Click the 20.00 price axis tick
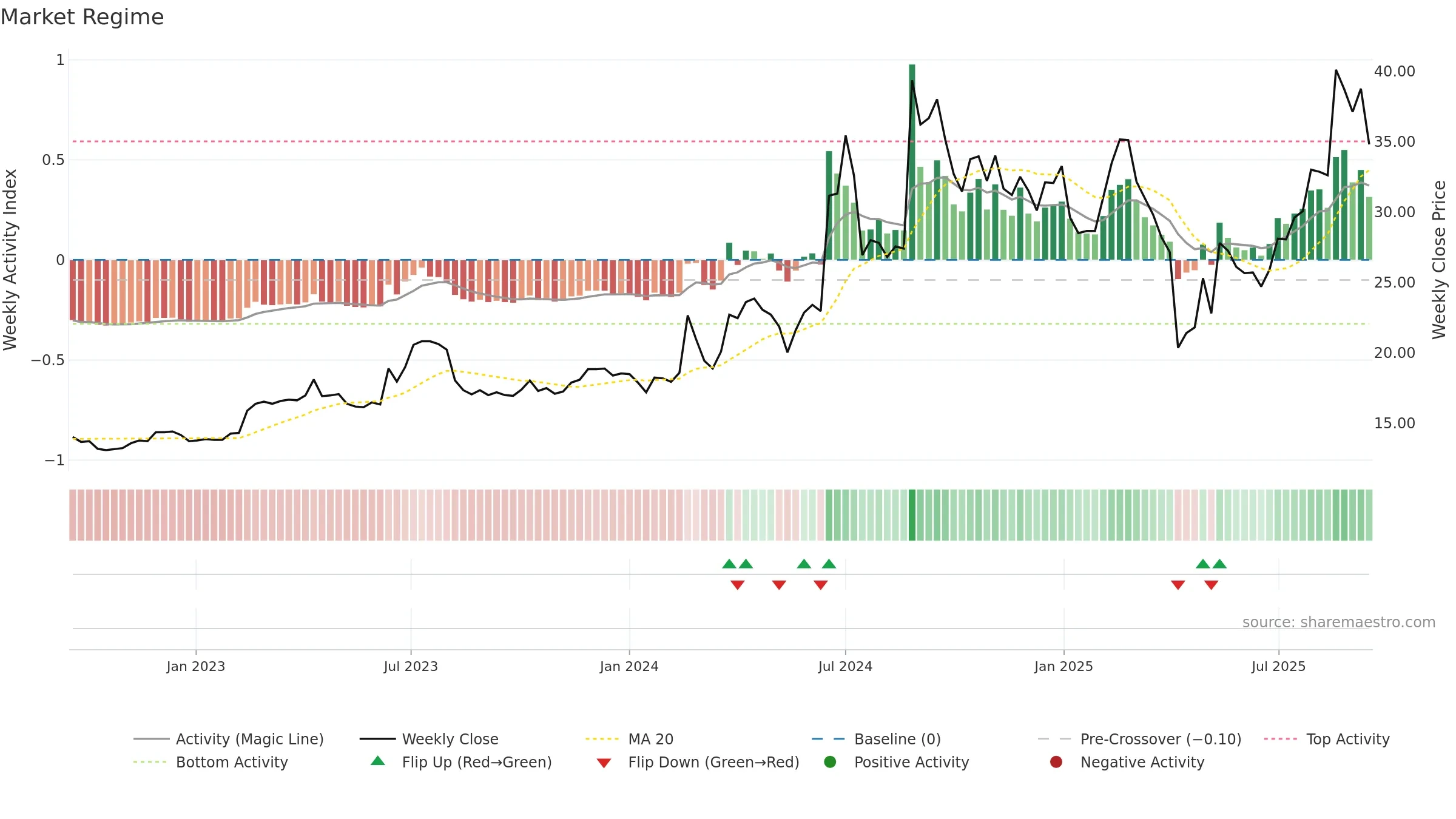This screenshot has width=1456, height=819. point(1395,352)
